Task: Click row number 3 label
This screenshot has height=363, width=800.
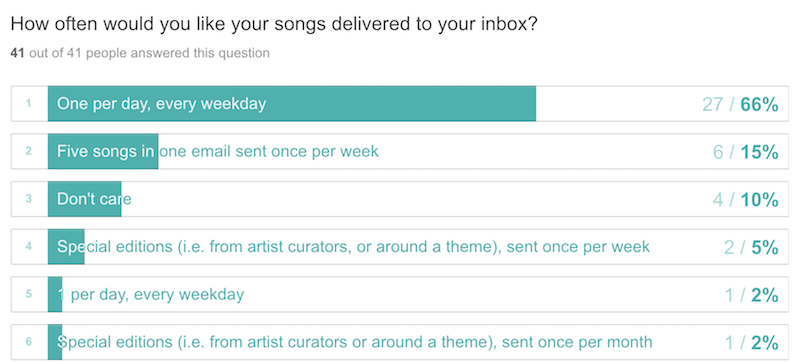Action: [29, 199]
